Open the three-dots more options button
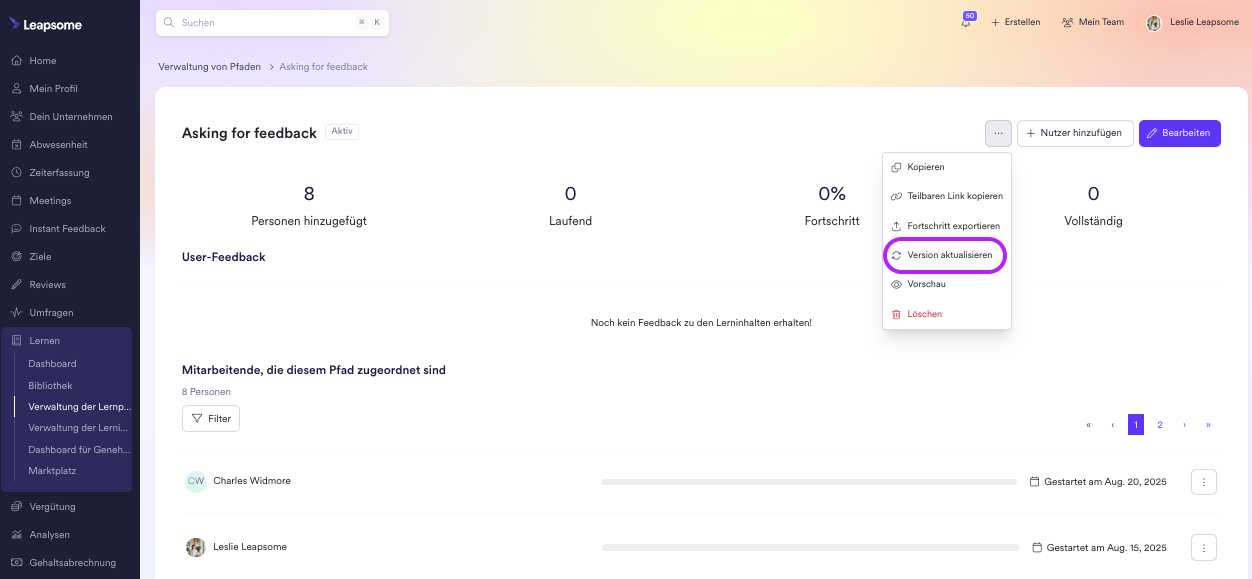Screen dimensions: 1252x579 pos(998,133)
